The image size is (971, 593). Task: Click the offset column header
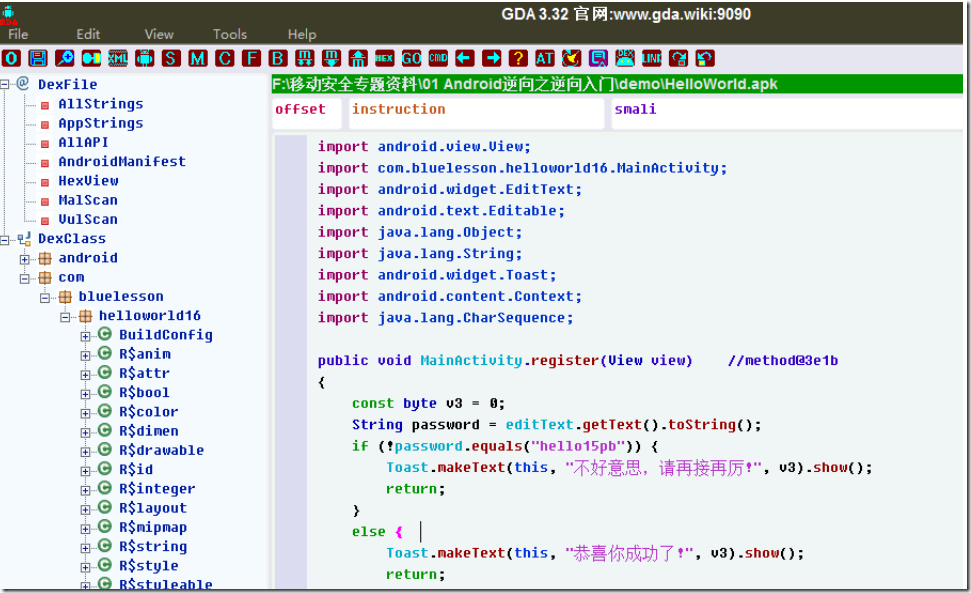click(x=307, y=113)
